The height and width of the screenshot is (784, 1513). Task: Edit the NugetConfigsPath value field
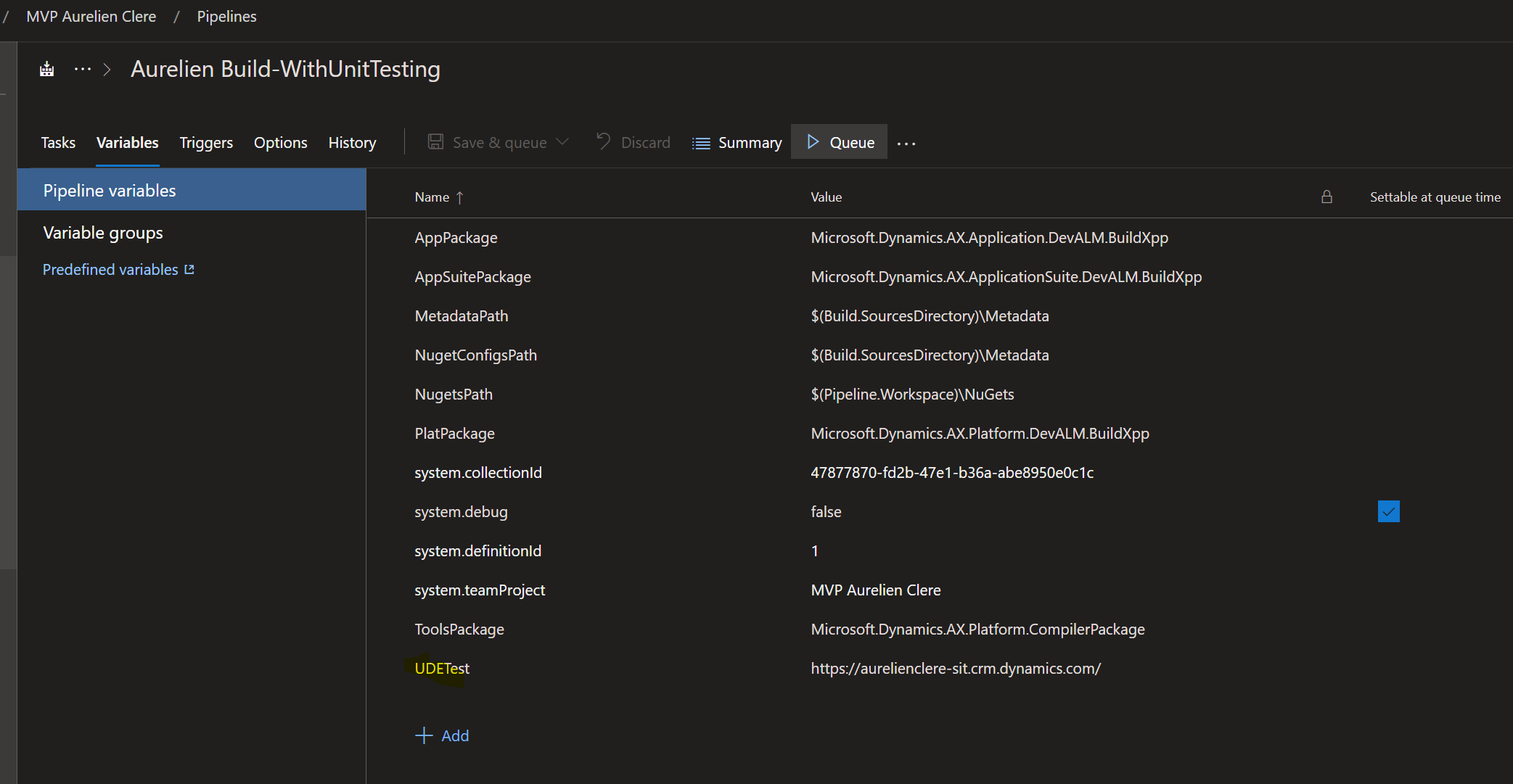(x=930, y=355)
